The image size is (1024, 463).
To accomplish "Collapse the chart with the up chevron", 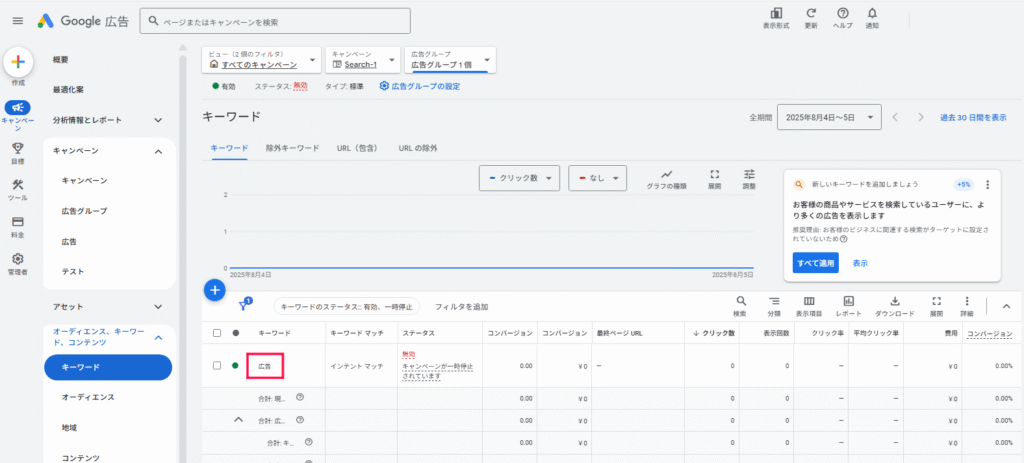I will pos(1006,306).
